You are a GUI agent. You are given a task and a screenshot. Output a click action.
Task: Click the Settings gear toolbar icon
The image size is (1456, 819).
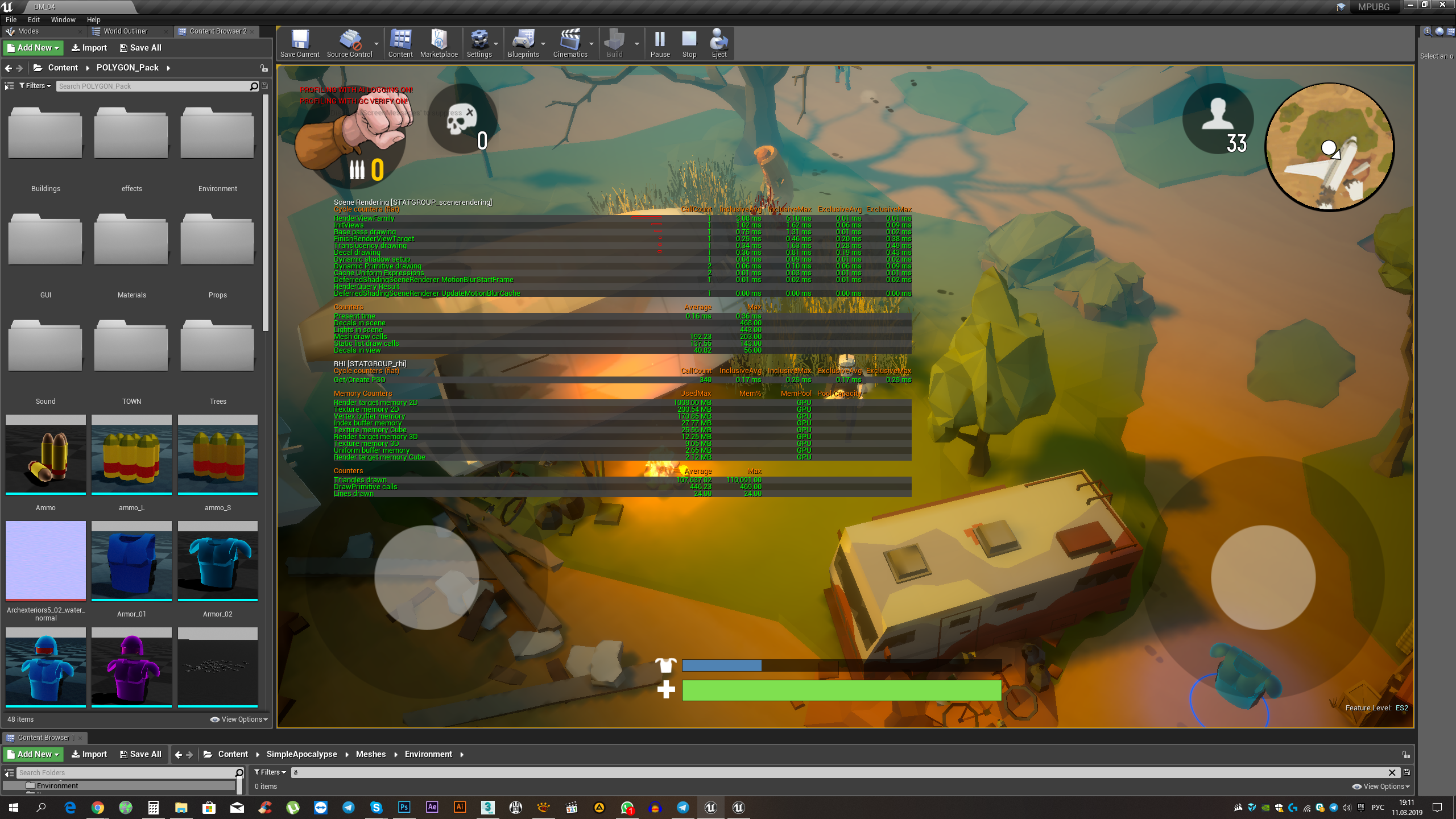479,44
